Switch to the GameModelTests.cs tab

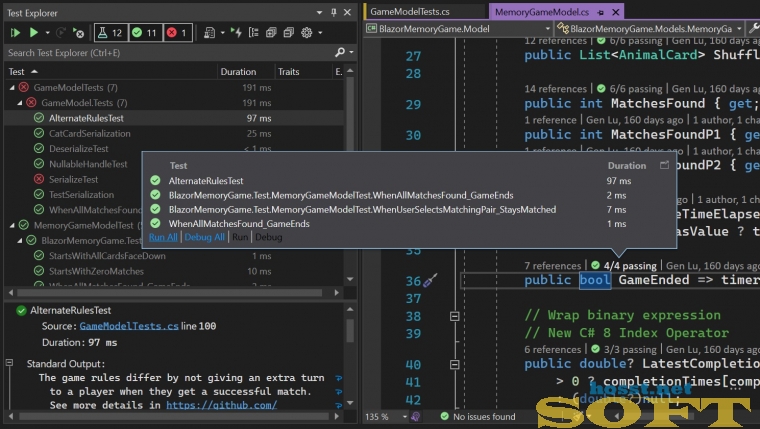[410, 12]
